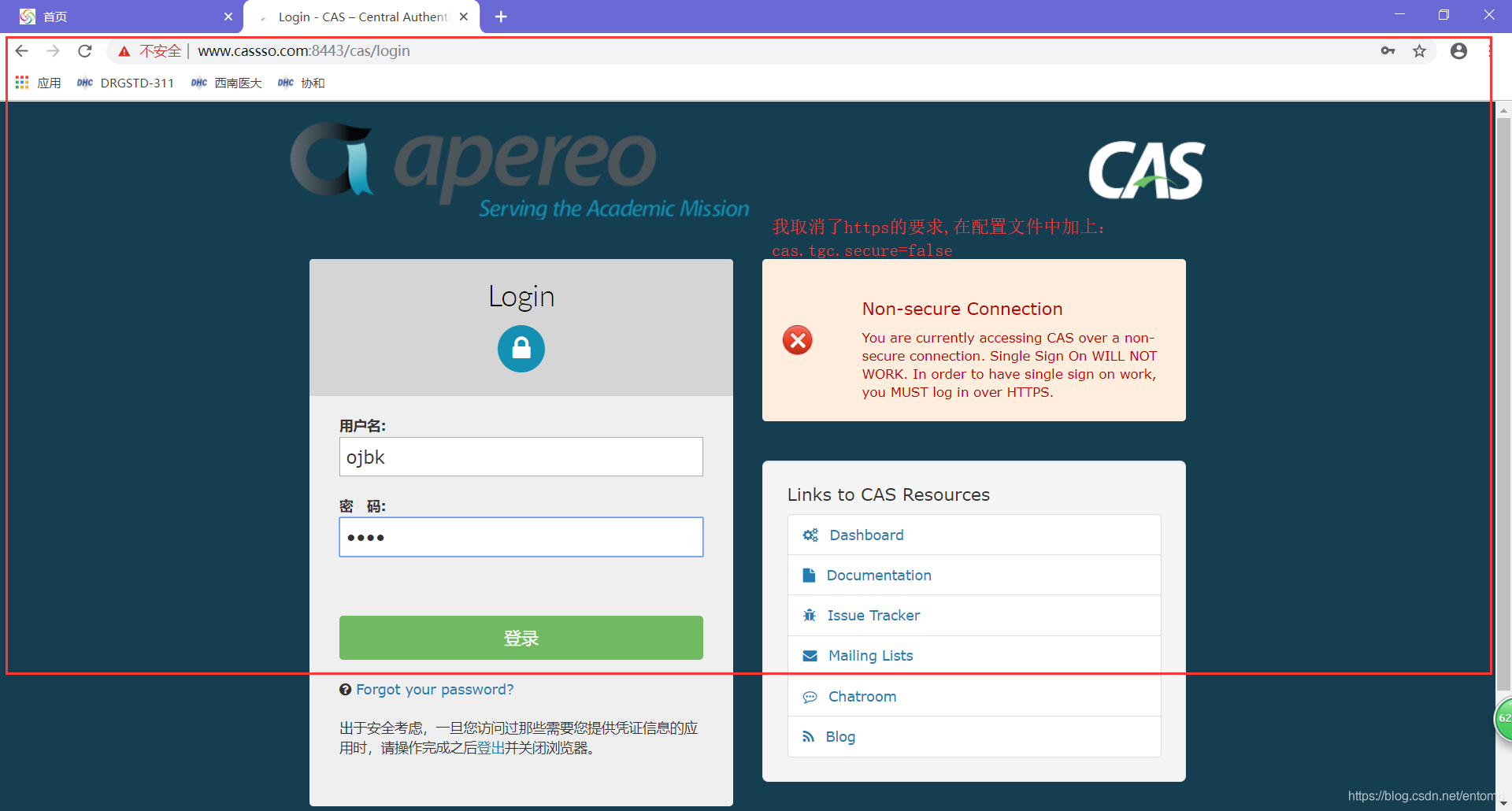Open 协和 bookmark
Image resolution: width=1512 pixels, height=811 pixels.
(x=301, y=83)
